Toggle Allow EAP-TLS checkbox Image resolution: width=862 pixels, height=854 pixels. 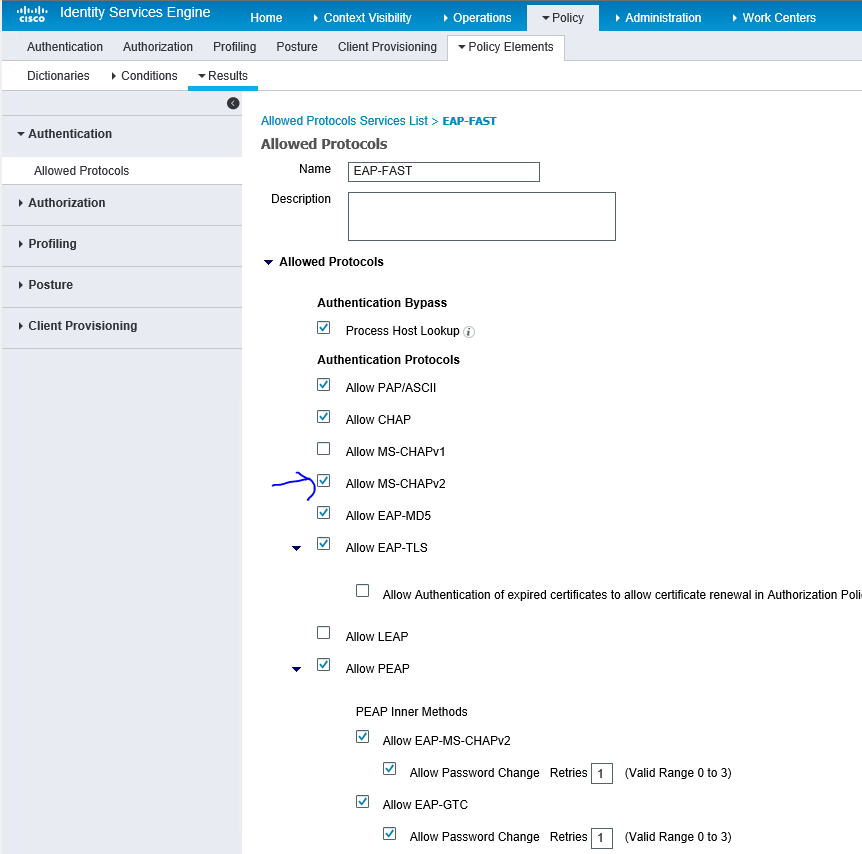click(x=324, y=544)
